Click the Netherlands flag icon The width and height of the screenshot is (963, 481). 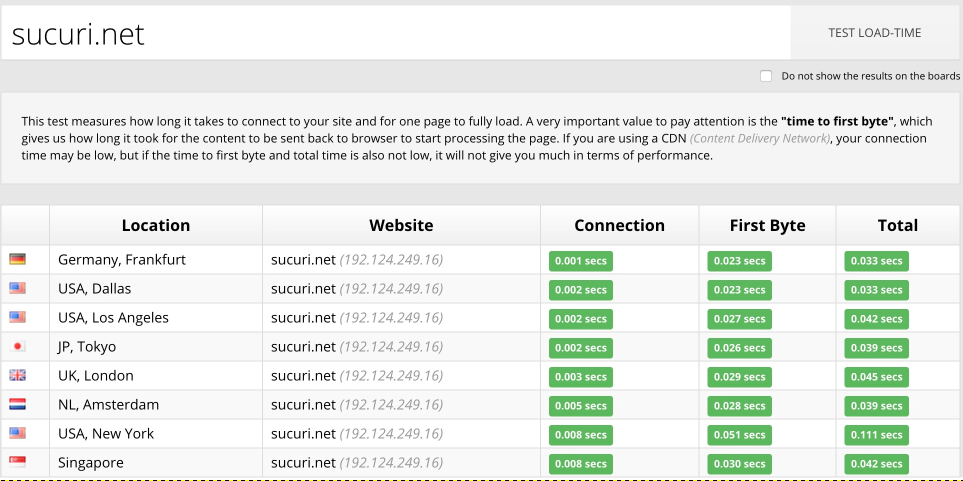(17, 404)
